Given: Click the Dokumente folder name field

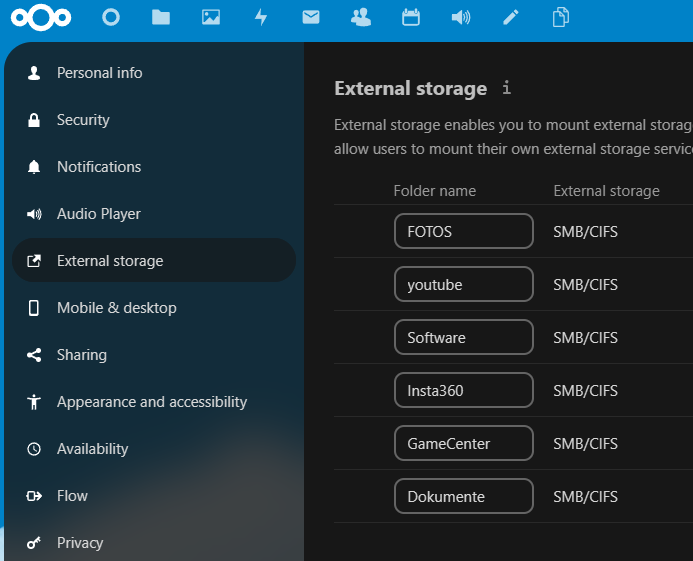Looking at the screenshot, I should click(464, 496).
